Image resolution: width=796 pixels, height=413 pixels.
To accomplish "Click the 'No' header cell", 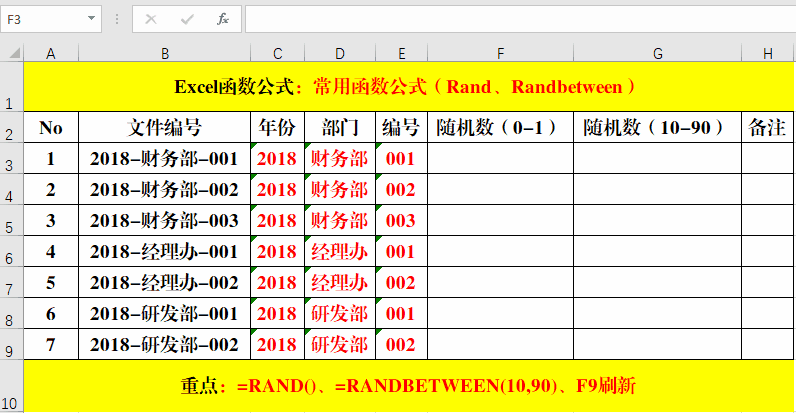I will pyautogui.click(x=51, y=127).
